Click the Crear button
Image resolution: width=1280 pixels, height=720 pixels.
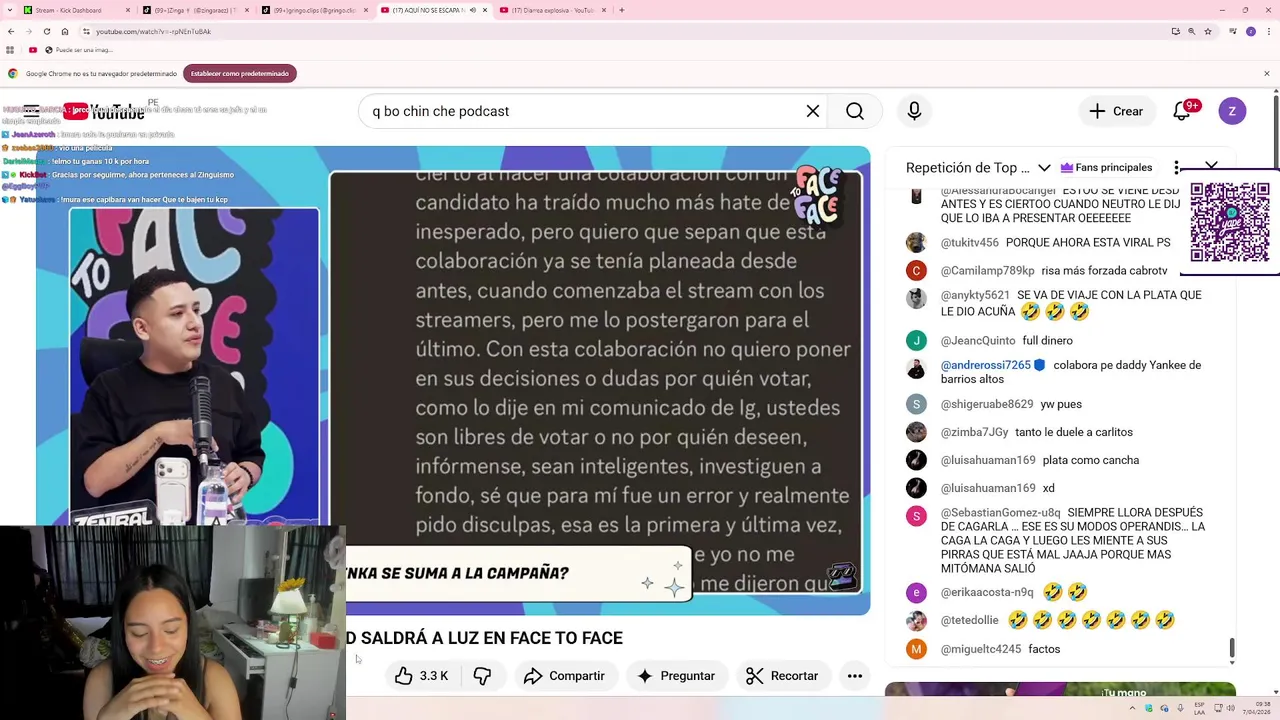coord(1116,111)
